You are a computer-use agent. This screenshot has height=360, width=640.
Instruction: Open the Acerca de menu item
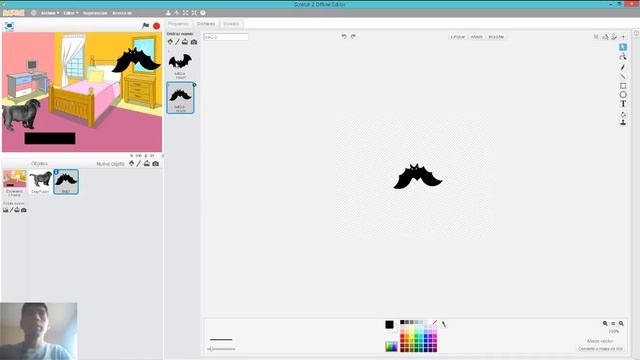tap(122, 13)
